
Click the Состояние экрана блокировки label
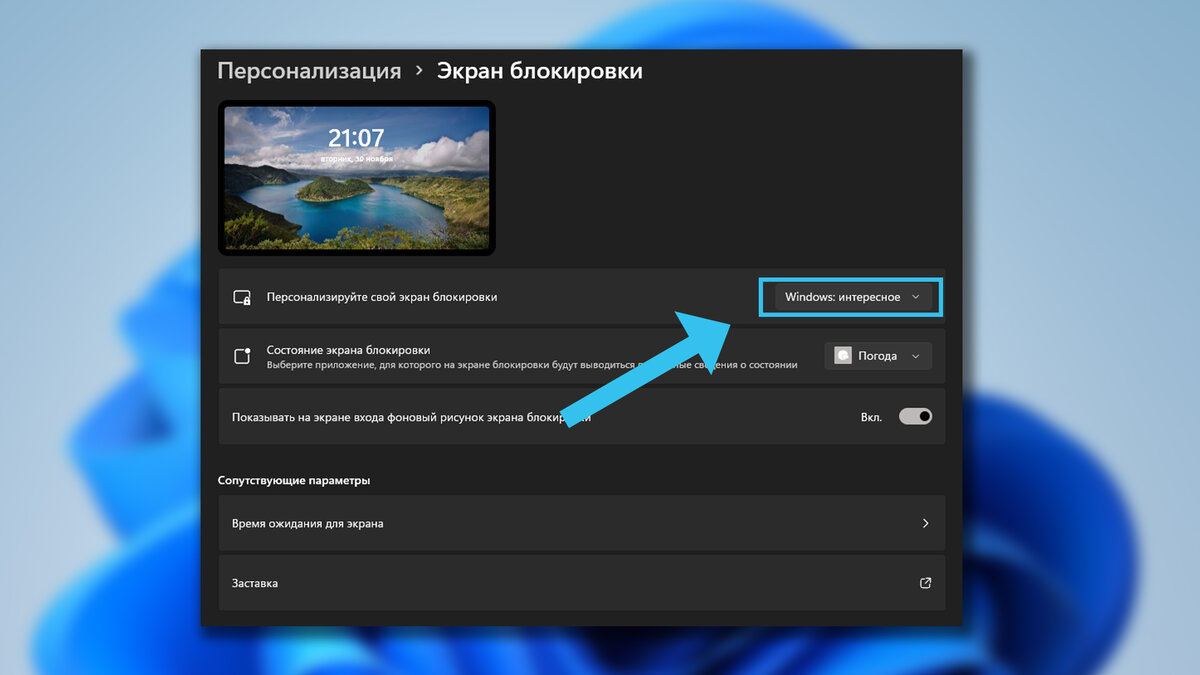pyautogui.click(x=348, y=350)
